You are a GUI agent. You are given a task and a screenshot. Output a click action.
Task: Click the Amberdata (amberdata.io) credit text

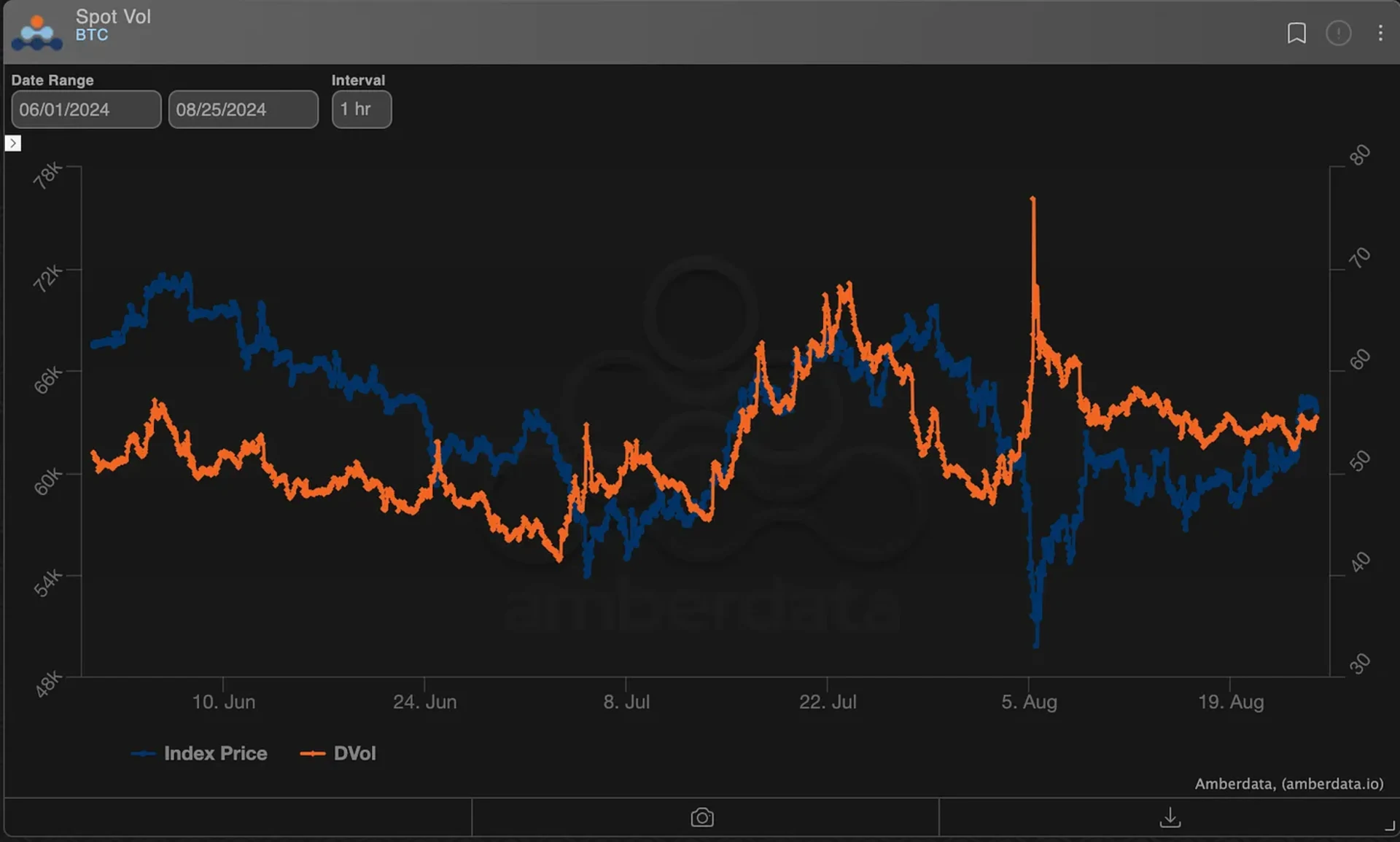coord(1288,784)
